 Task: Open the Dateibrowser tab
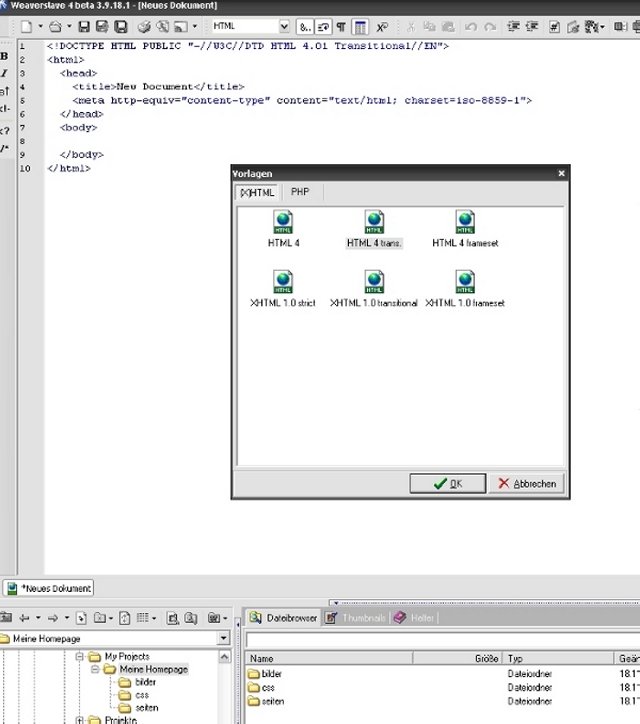[284, 618]
